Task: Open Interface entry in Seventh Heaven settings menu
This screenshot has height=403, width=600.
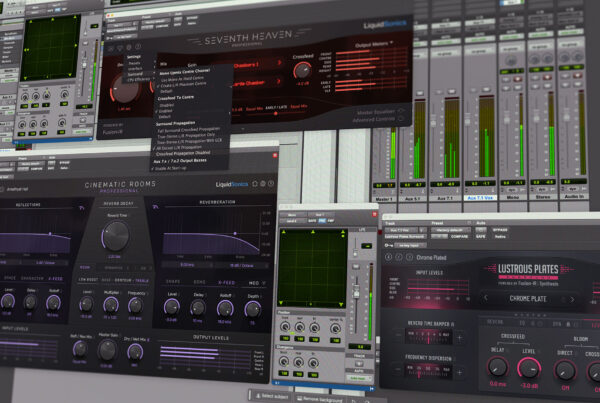Action: point(135,69)
